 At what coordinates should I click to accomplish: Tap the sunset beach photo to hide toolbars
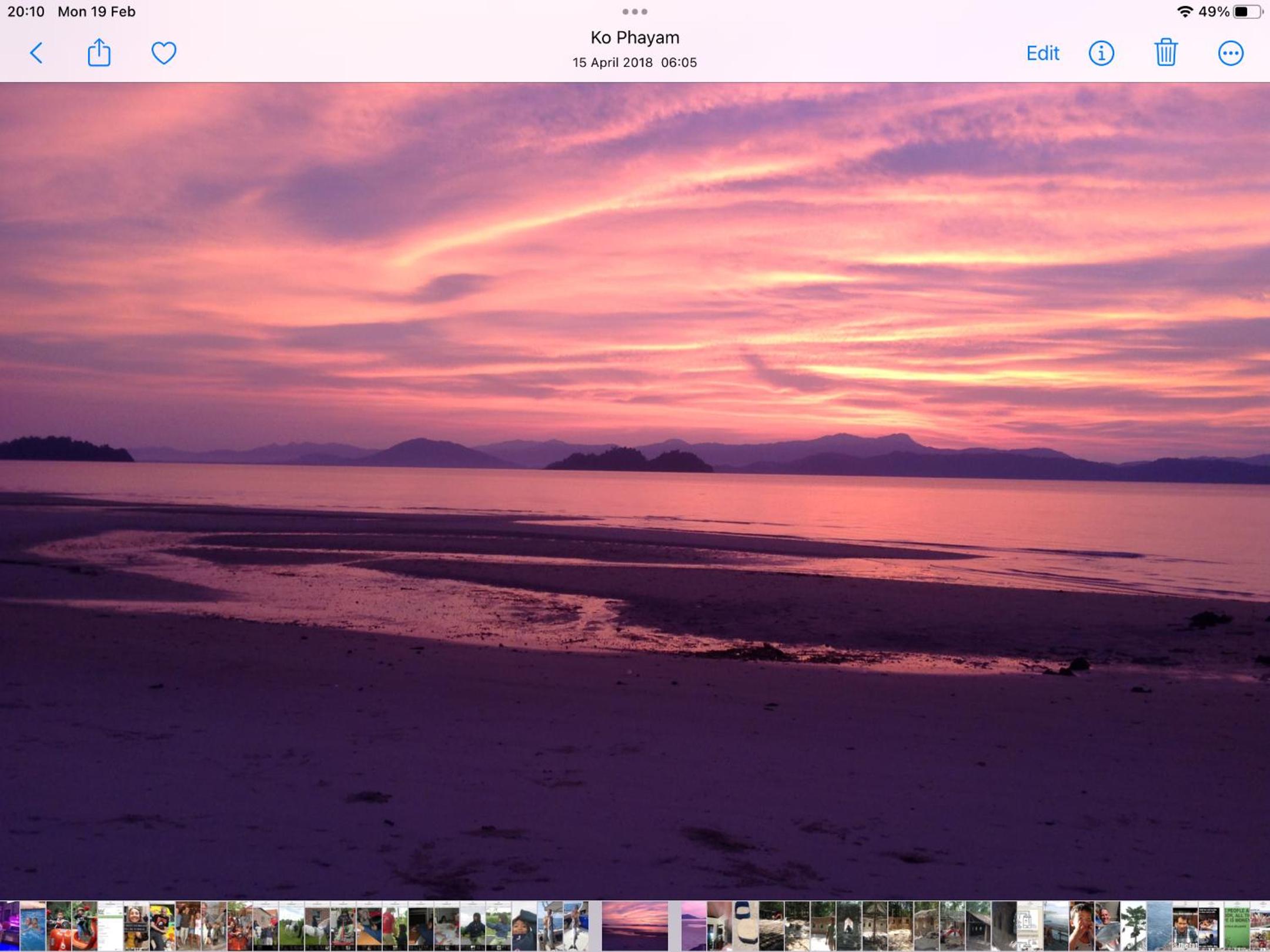pyautogui.click(x=635, y=491)
